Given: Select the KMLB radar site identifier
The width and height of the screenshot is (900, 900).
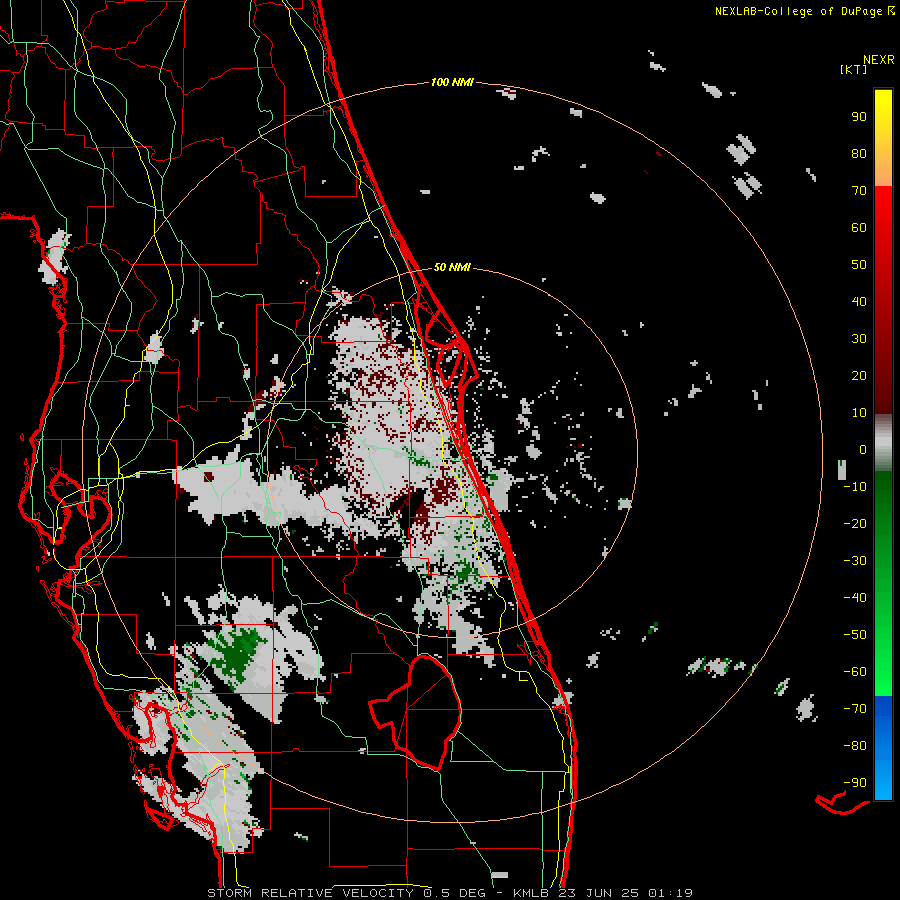Looking at the screenshot, I should (x=531, y=893).
